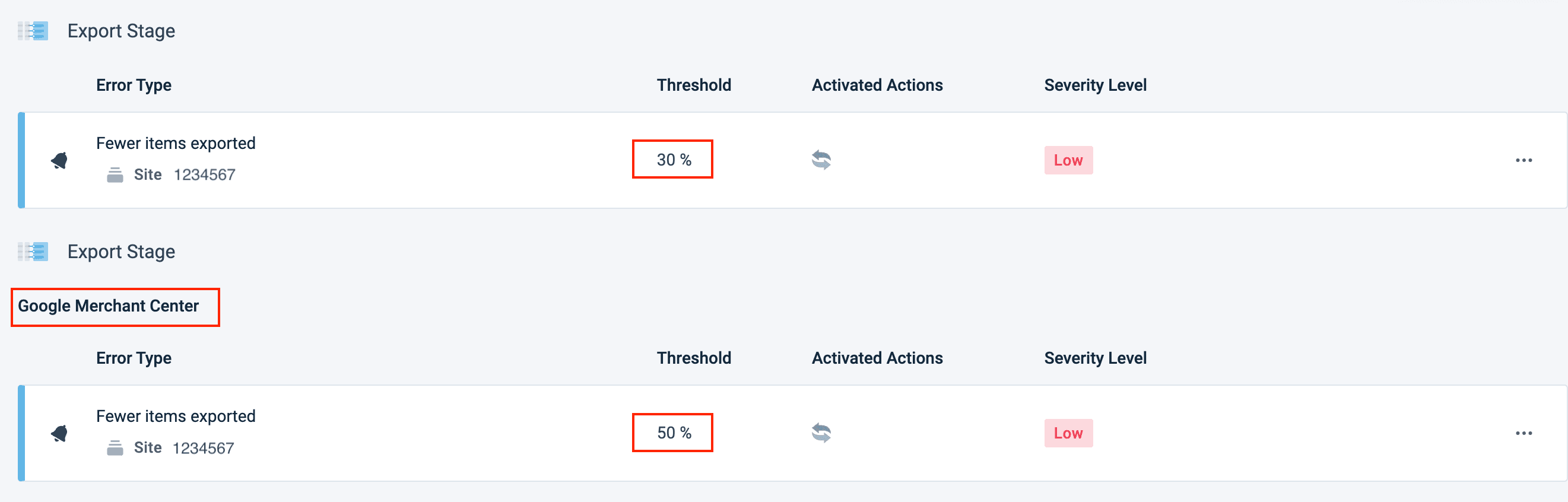Click the Google Merchant Center heading
This screenshot has width=1568, height=502.
[109, 306]
